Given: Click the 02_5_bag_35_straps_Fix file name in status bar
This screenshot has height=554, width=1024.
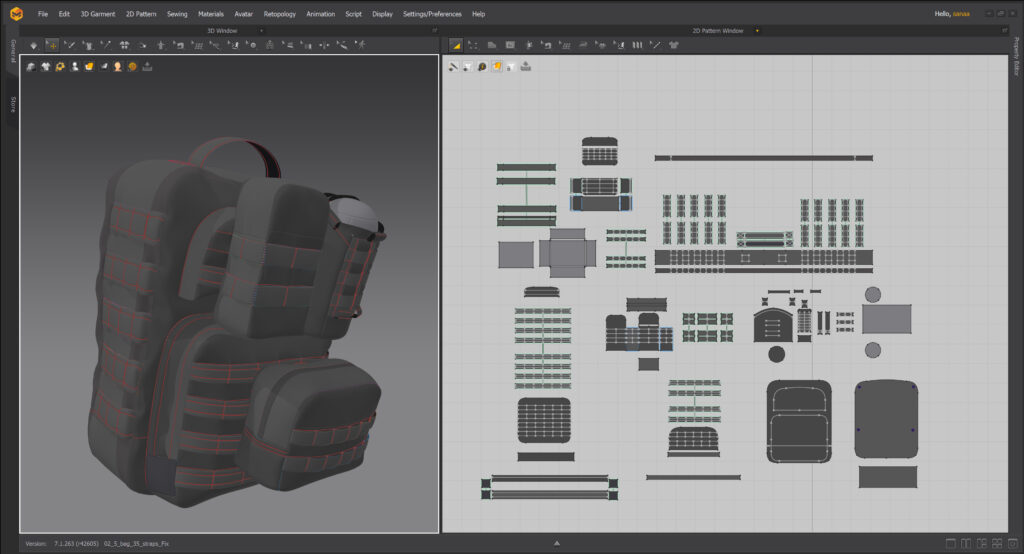Looking at the screenshot, I should tap(136, 544).
